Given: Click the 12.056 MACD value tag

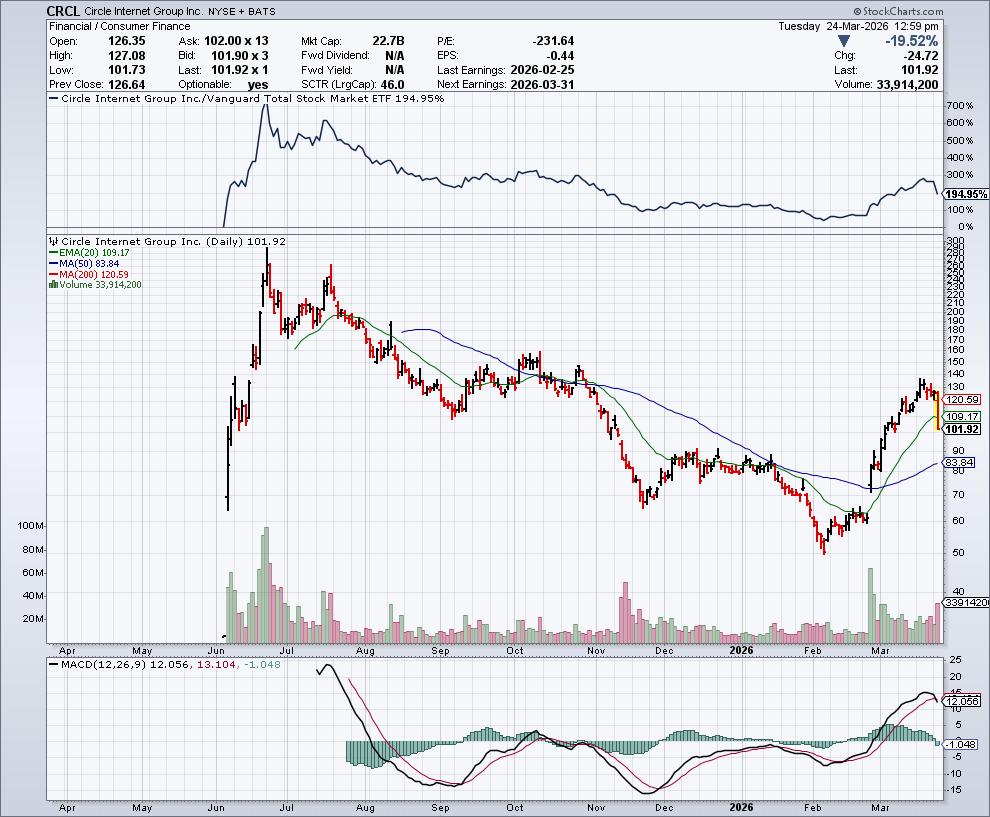Looking at the screenshot, I should (962, 700).
